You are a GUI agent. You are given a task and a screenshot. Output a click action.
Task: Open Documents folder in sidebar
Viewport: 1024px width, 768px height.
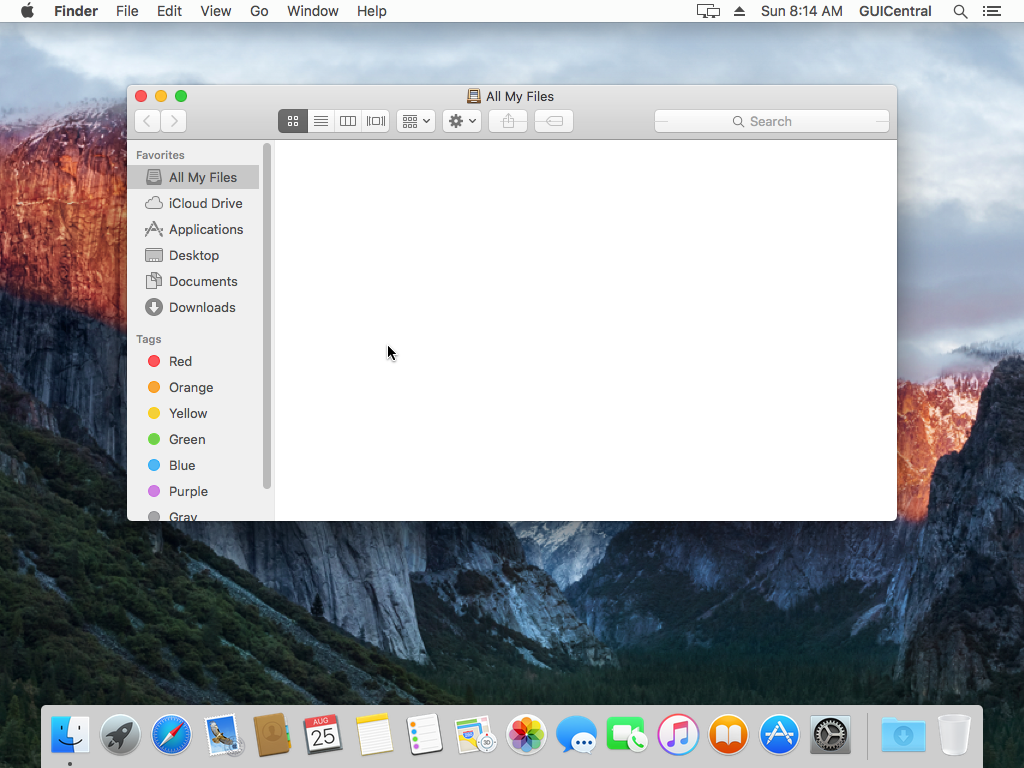click(193, 281)
